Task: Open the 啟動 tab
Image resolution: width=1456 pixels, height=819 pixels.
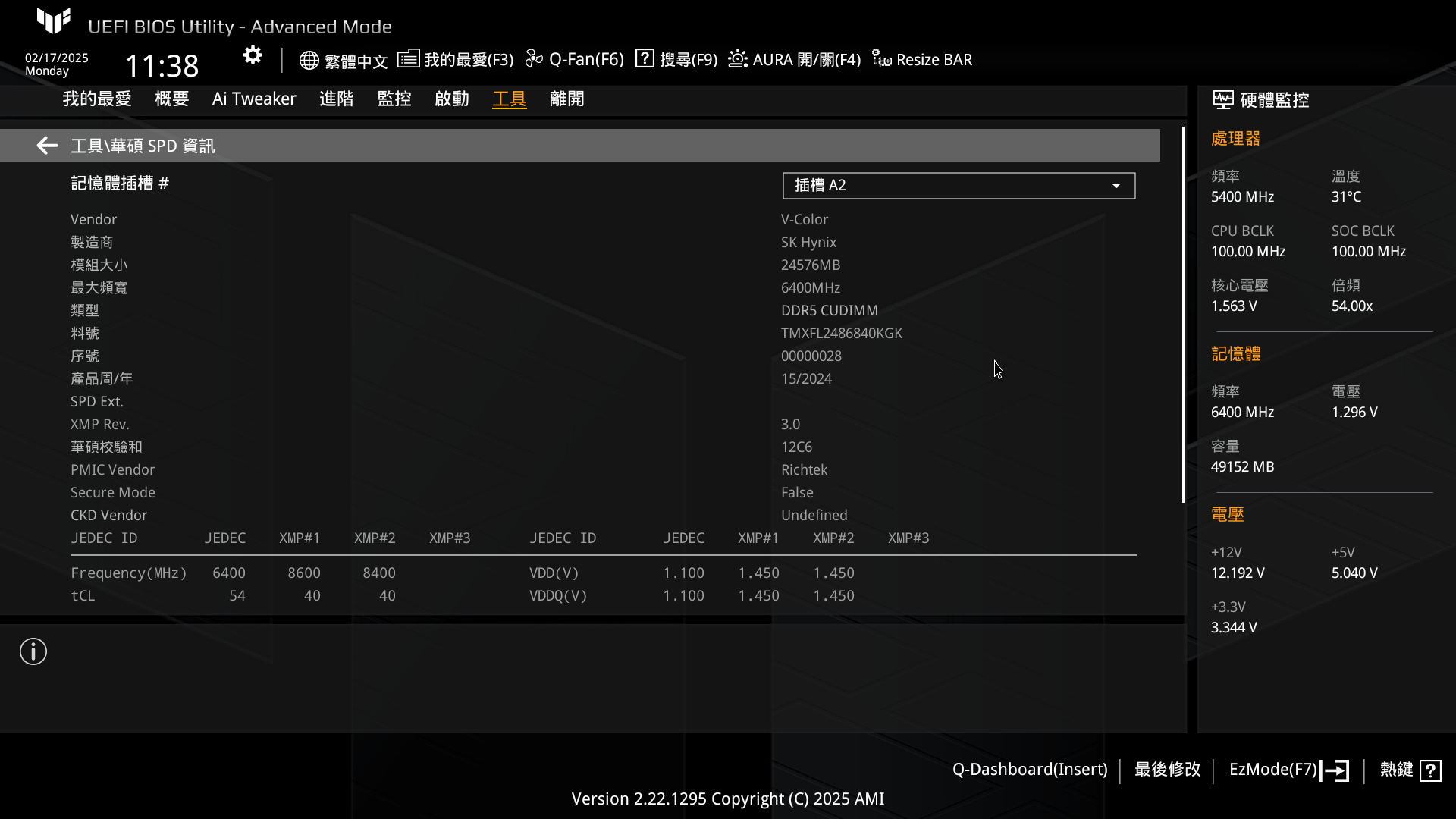Action: point(452,99)
